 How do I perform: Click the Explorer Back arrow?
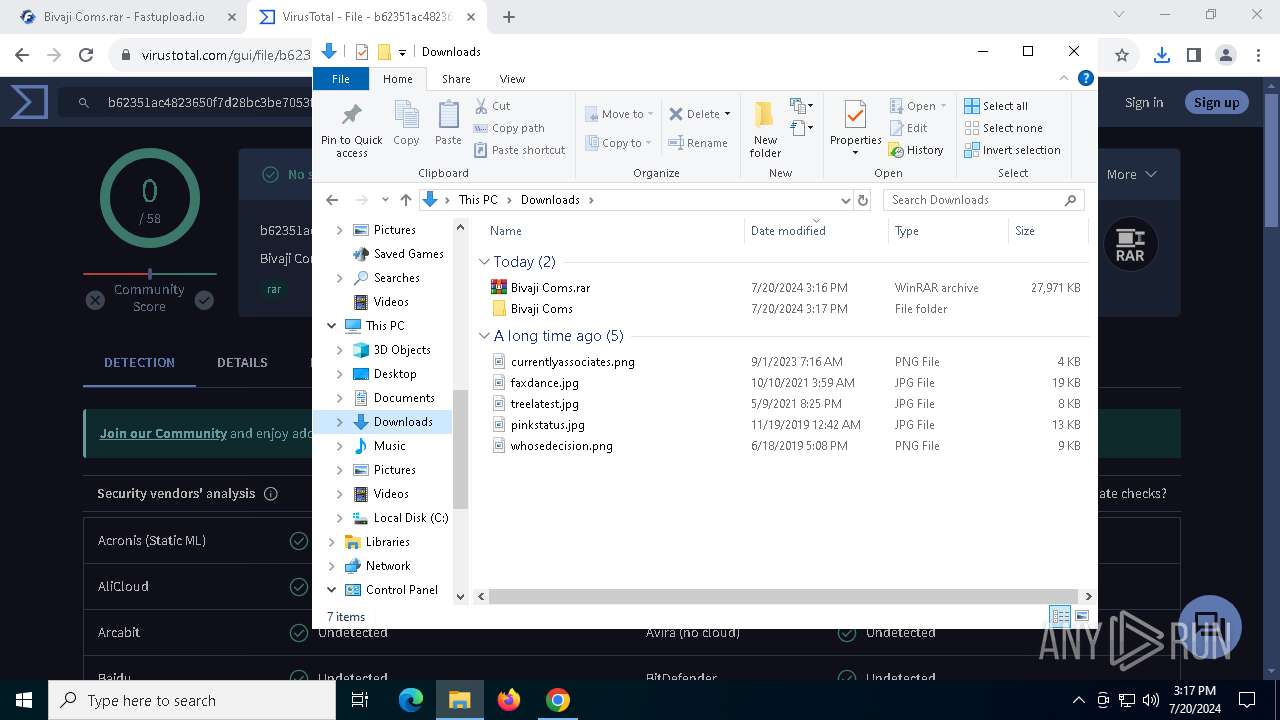click(332, 200)
